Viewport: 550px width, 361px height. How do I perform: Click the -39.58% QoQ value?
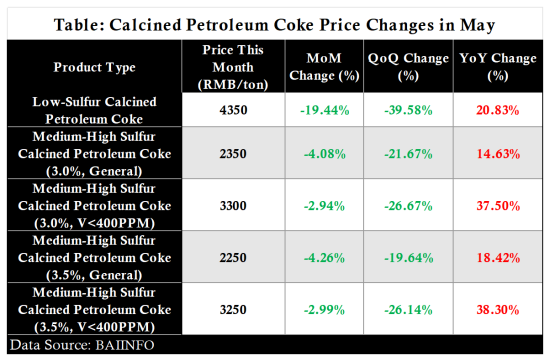[x=408, y=110]
